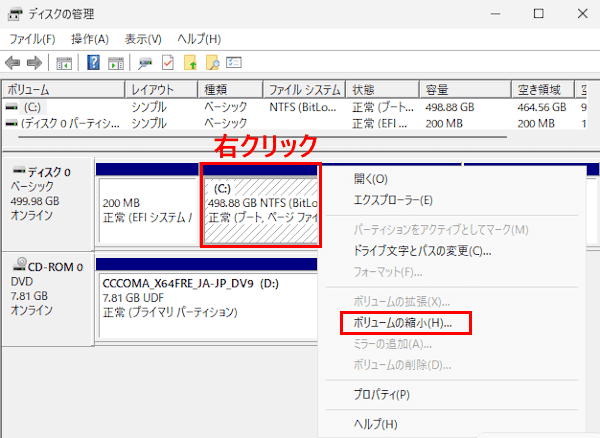This screenshot has height=438, width=600.
Task: Click greyed ボリュームの拡張(X)... menu entry
Action: [401, 302]
